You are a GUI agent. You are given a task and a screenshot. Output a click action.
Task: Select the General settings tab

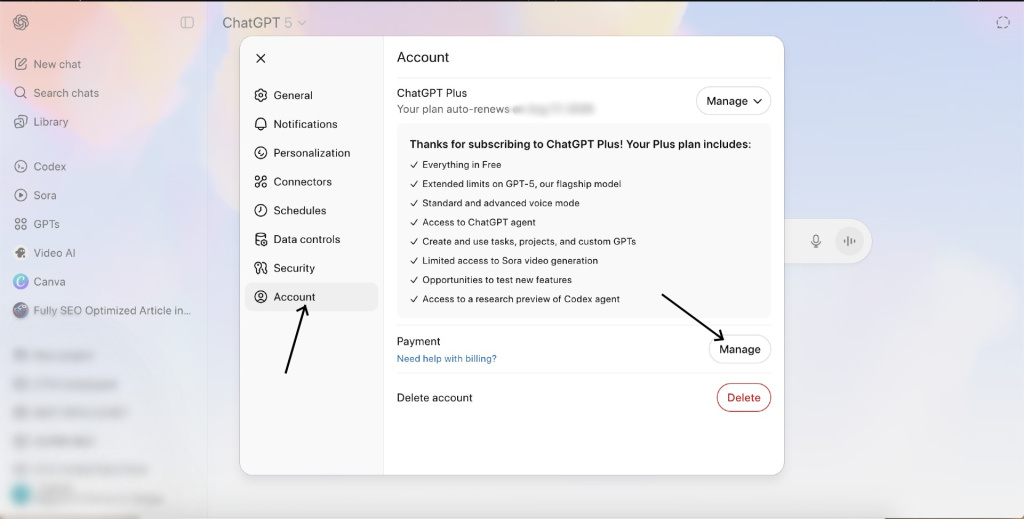[312, 95]
